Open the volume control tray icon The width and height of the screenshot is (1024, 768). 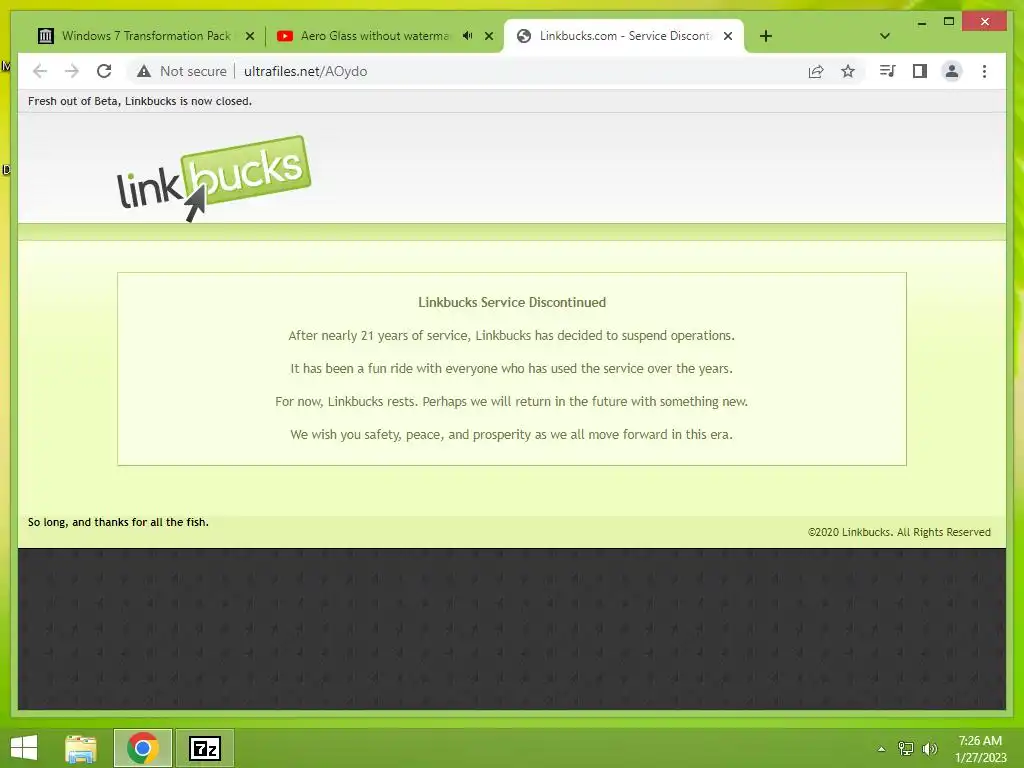(x=930, y=748)
